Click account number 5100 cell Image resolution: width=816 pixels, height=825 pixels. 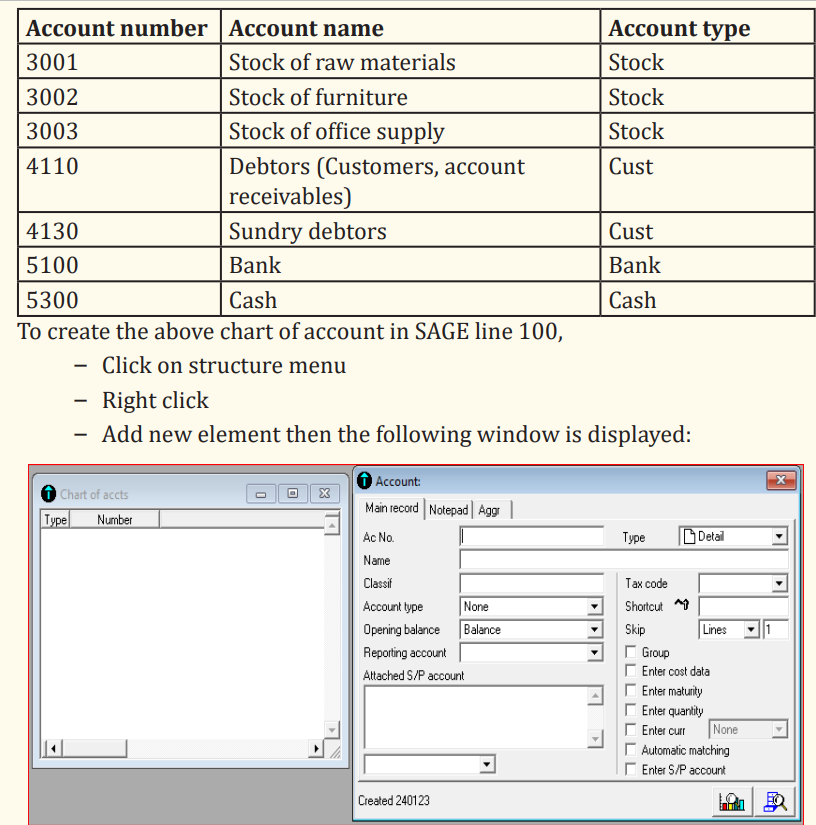coord(119,264)
